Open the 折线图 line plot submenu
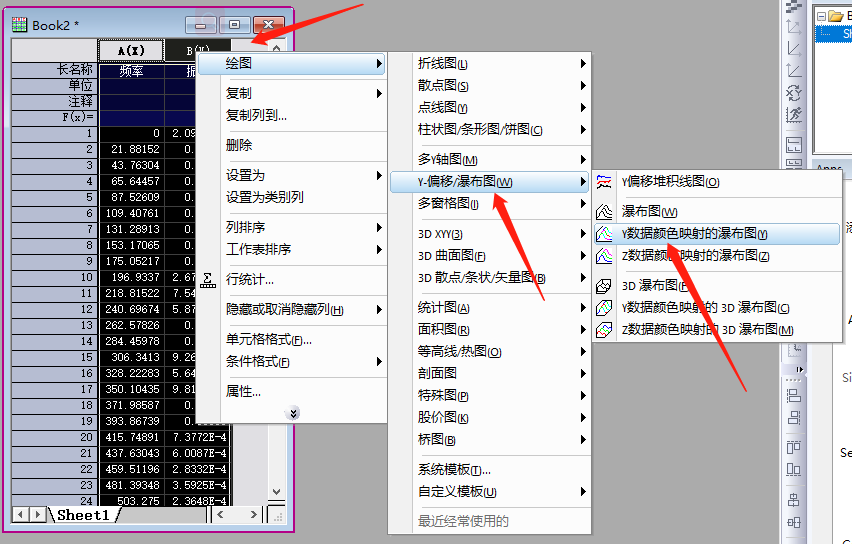The width and height of the screenshot is (852, 544). click(490, 64)
